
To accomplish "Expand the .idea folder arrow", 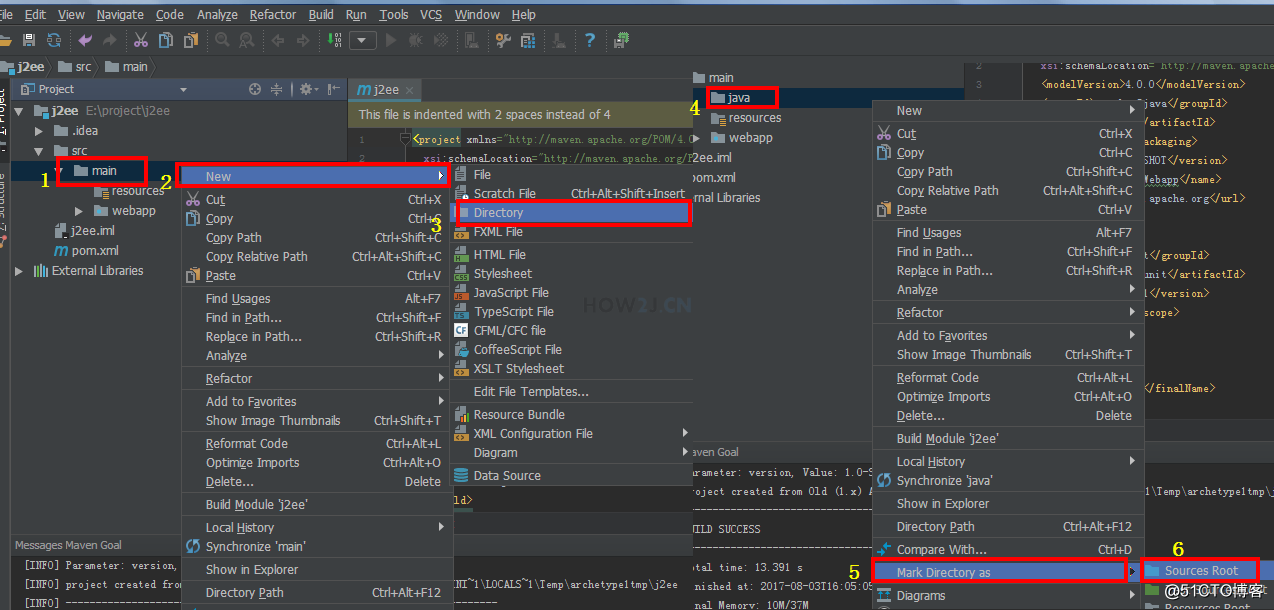I will coord(39,131).
